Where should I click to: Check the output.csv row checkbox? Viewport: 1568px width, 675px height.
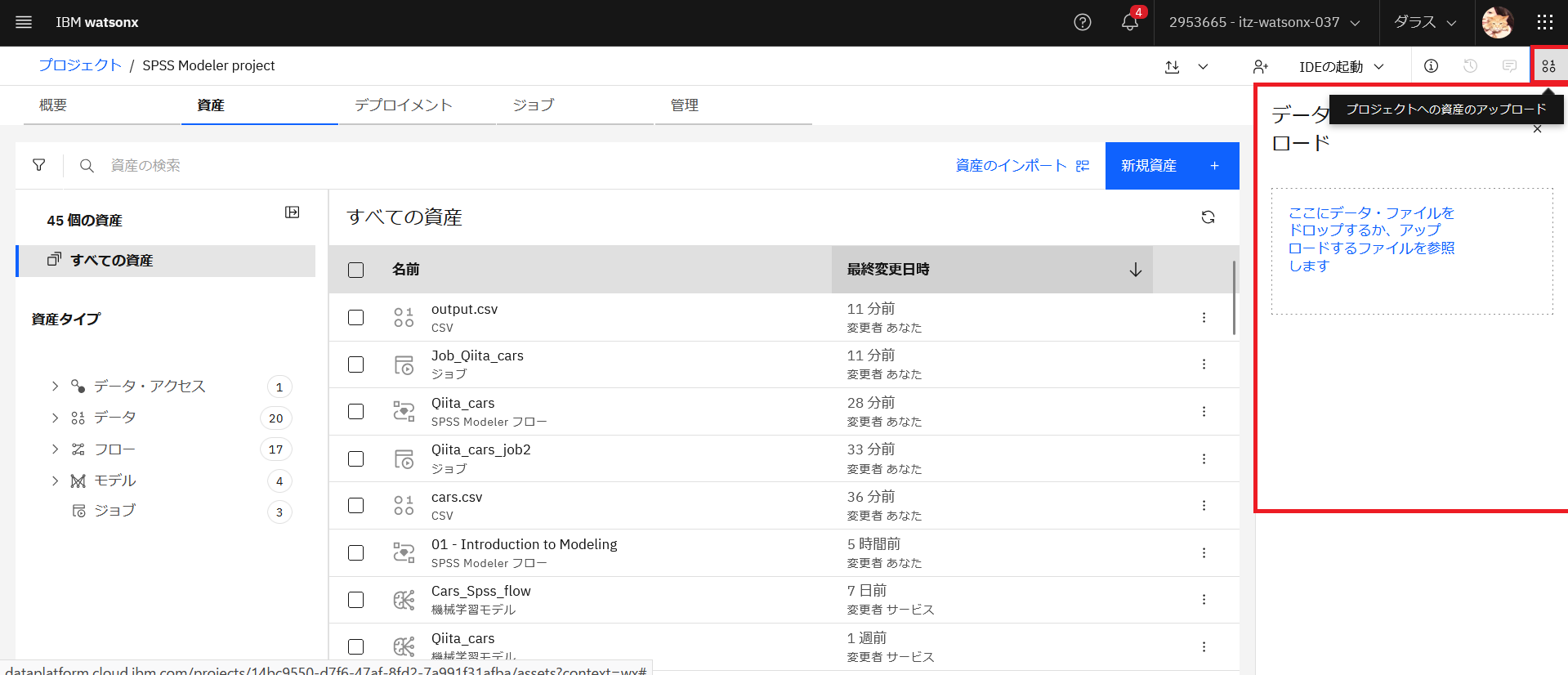[x=355, y=317]
